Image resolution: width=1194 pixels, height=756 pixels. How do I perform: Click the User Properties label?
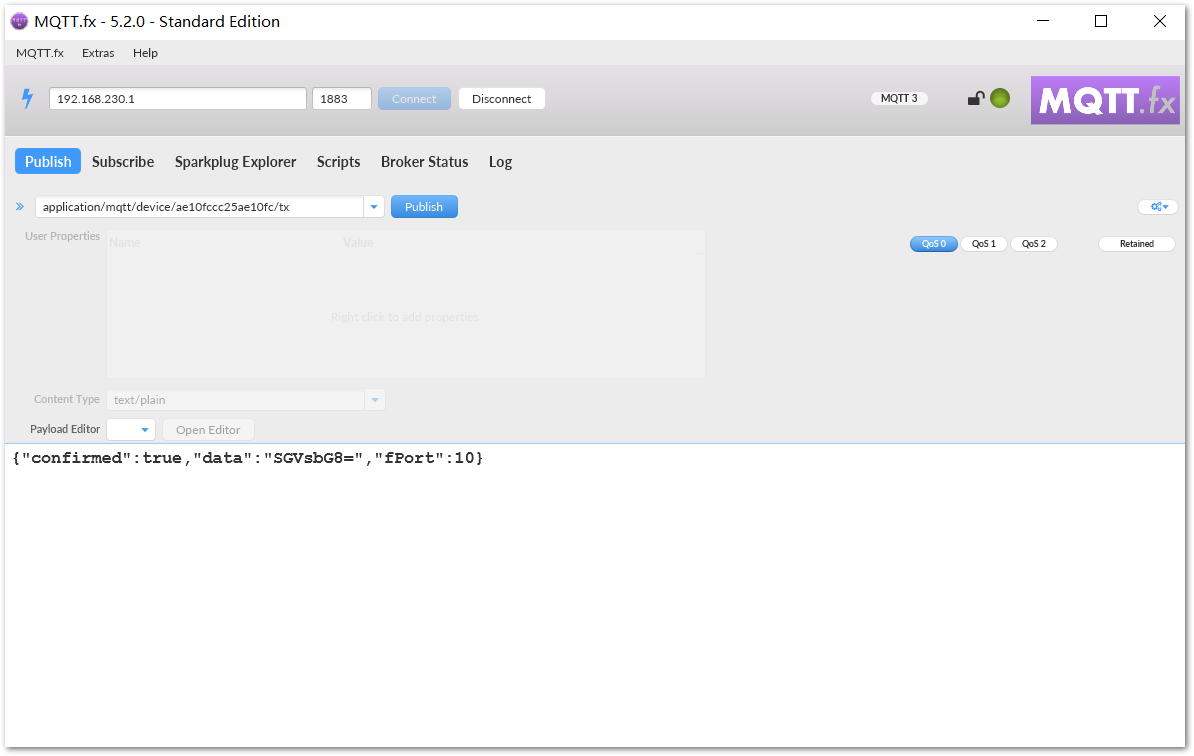tap(62, 236)
